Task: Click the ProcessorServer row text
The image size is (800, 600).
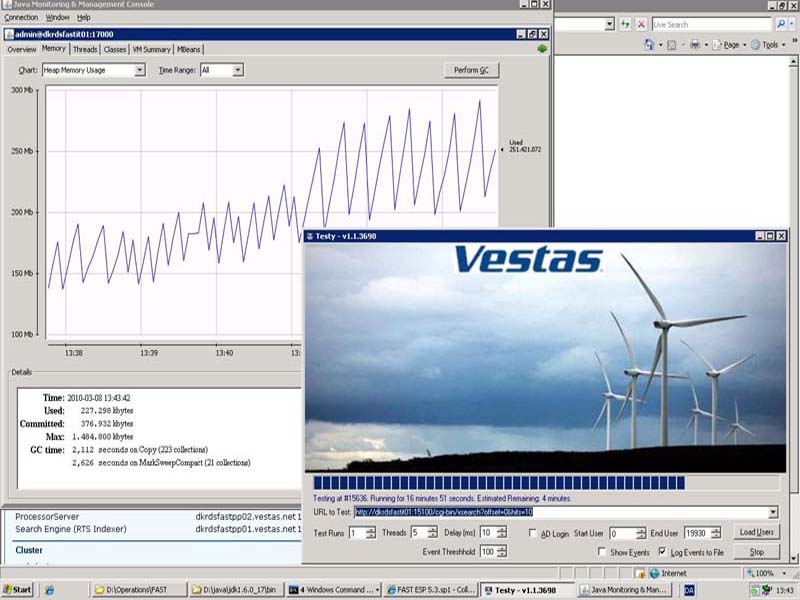Action: (x=47, y=516)
